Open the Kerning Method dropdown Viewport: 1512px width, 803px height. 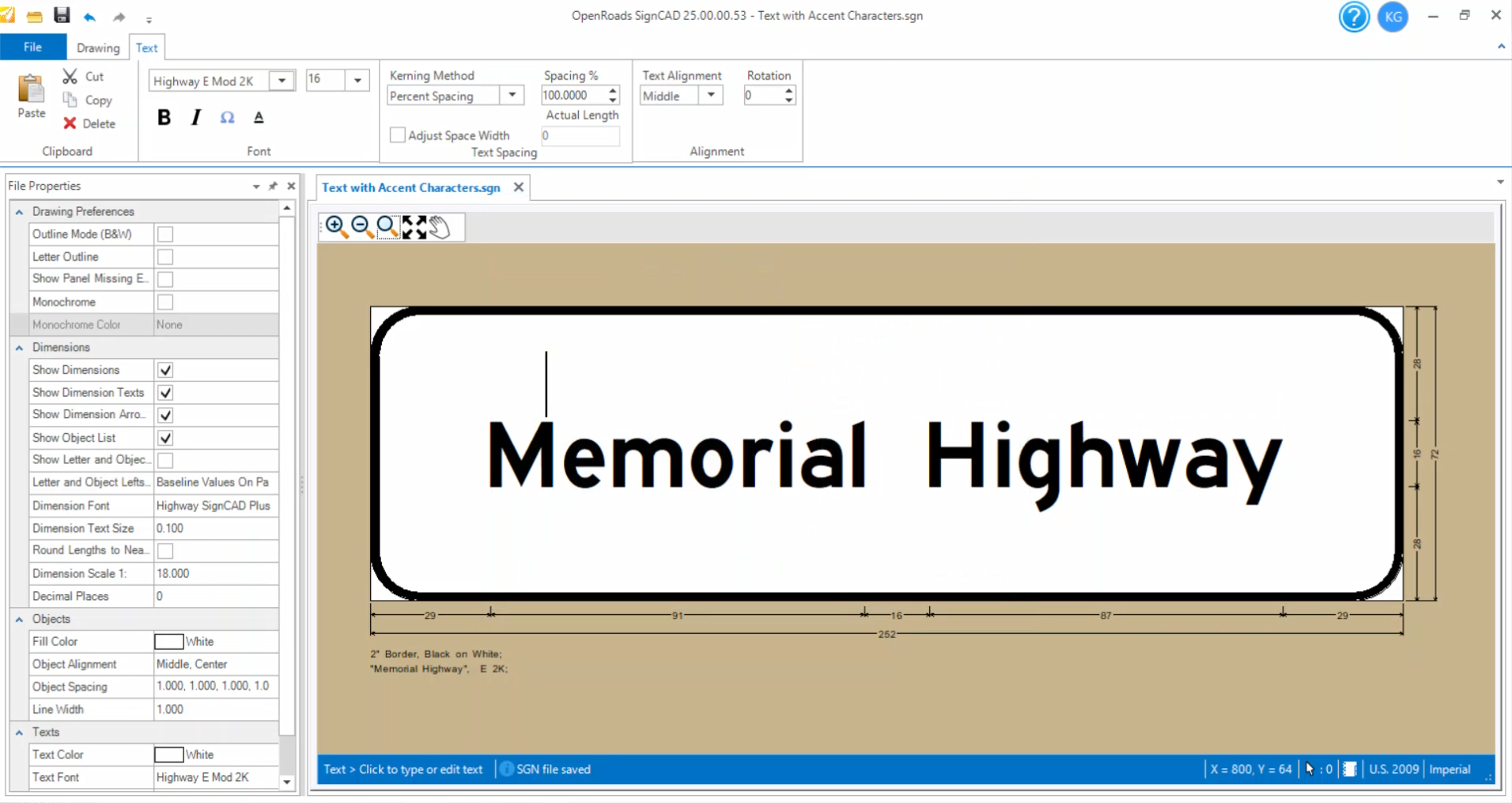coord(512,96)
